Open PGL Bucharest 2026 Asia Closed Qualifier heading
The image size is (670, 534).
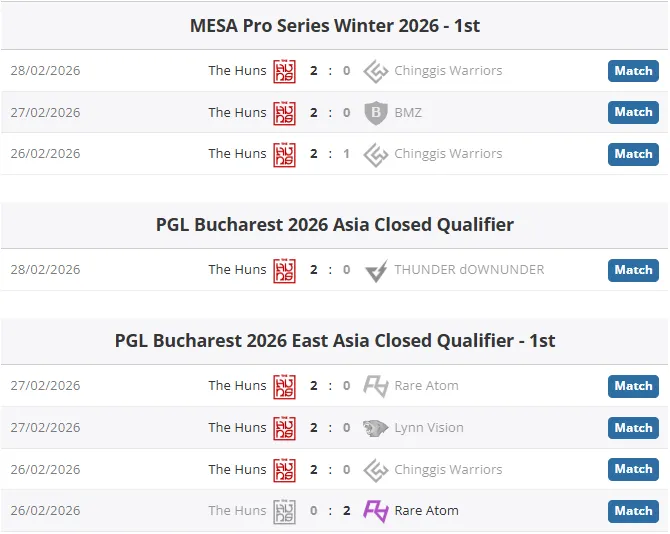pyautogui.click(x=335, y=225)
